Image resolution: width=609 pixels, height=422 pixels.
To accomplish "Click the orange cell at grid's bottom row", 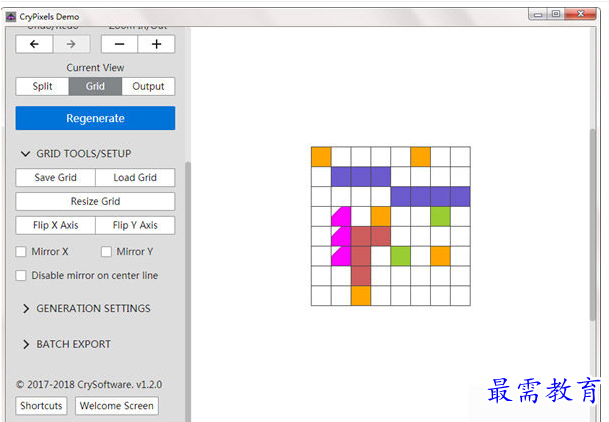I will pos(361,296).
